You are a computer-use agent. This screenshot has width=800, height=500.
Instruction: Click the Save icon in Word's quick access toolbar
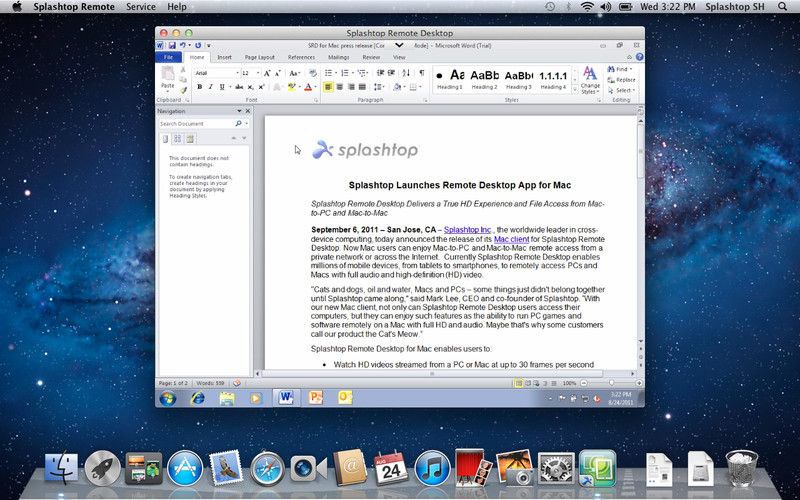[x=172, y=45]
